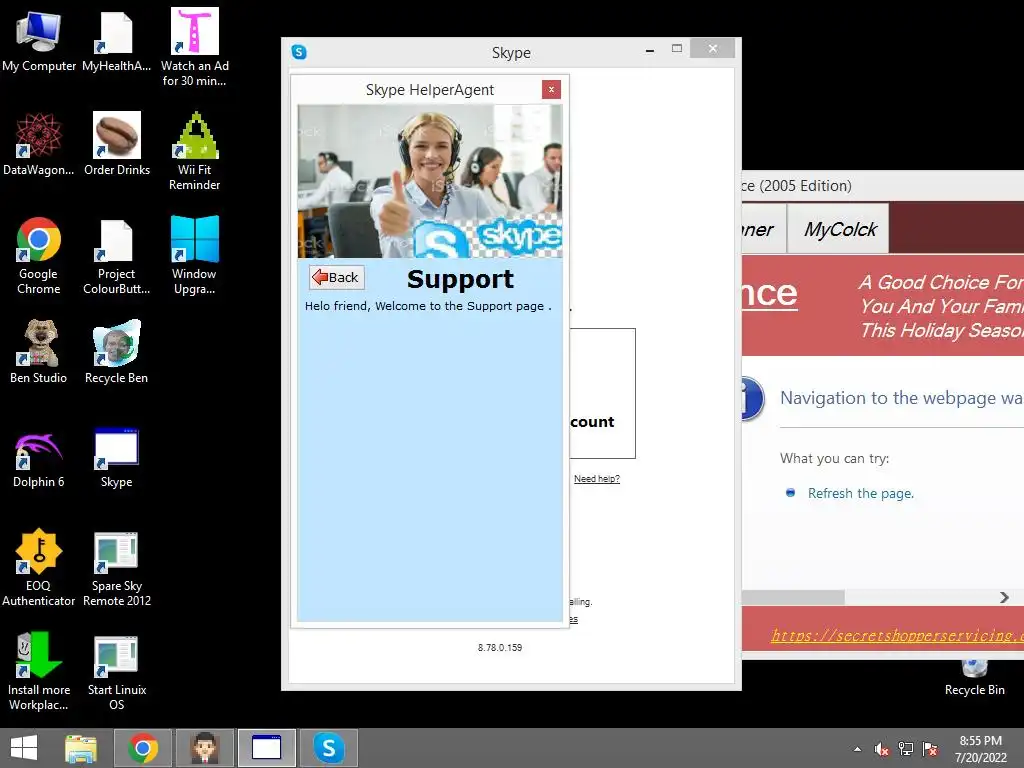1024x768 pixels.
Task: Click the Skype logo in title bar
Action: tap(299, 52)
